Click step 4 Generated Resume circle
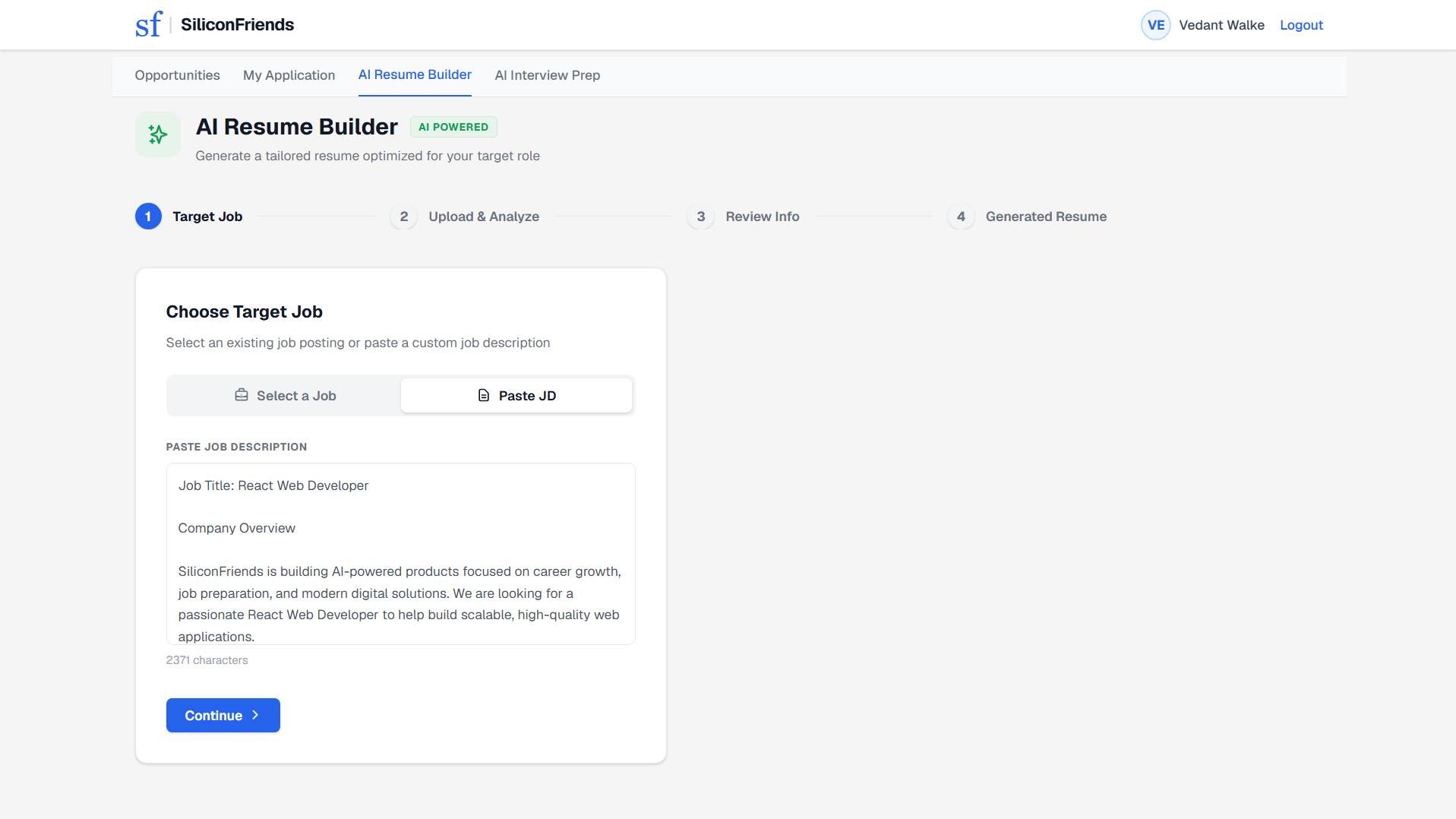This screenshot has height=819, width=1456. 961,217
